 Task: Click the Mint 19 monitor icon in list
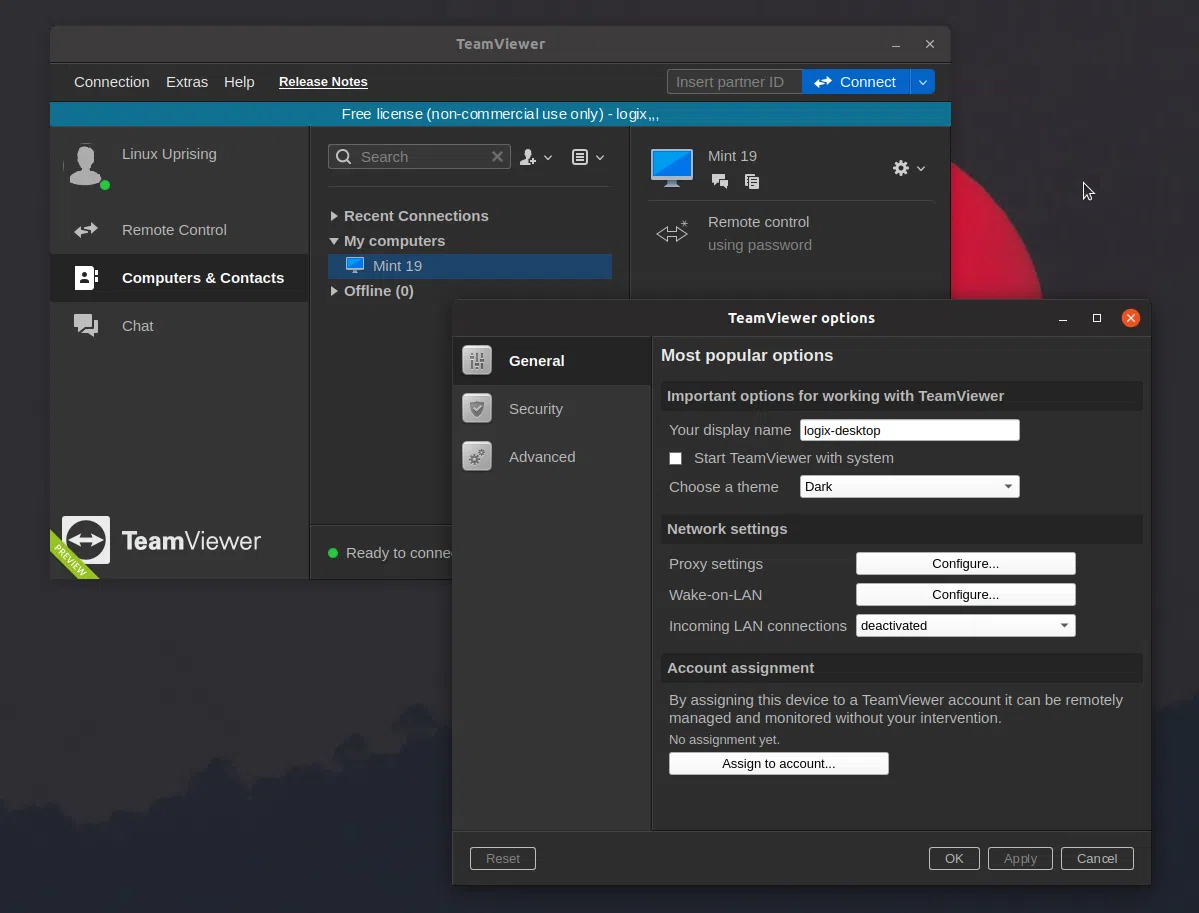coord(355,265)
